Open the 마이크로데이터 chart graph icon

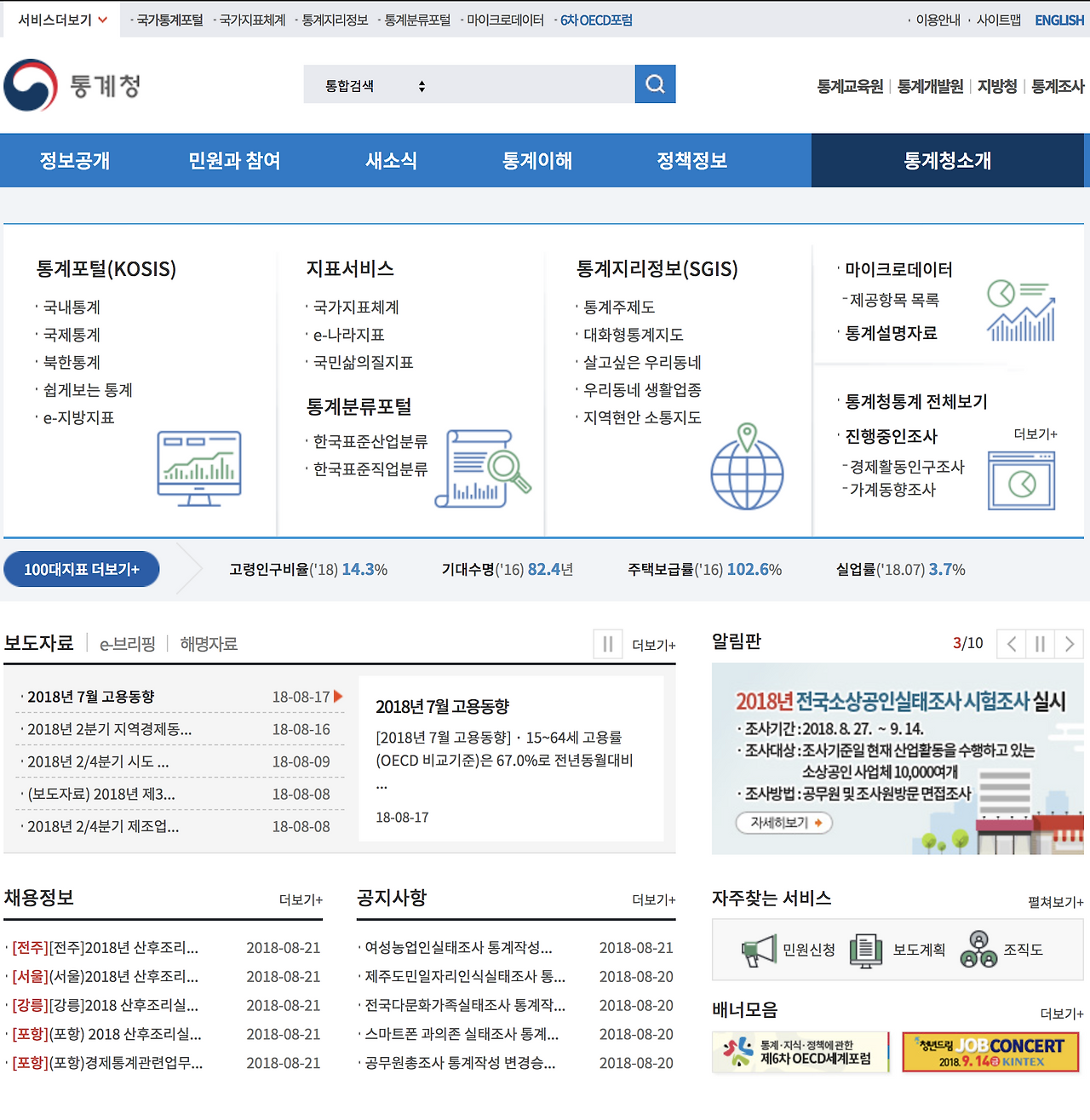click(1019, 311)
